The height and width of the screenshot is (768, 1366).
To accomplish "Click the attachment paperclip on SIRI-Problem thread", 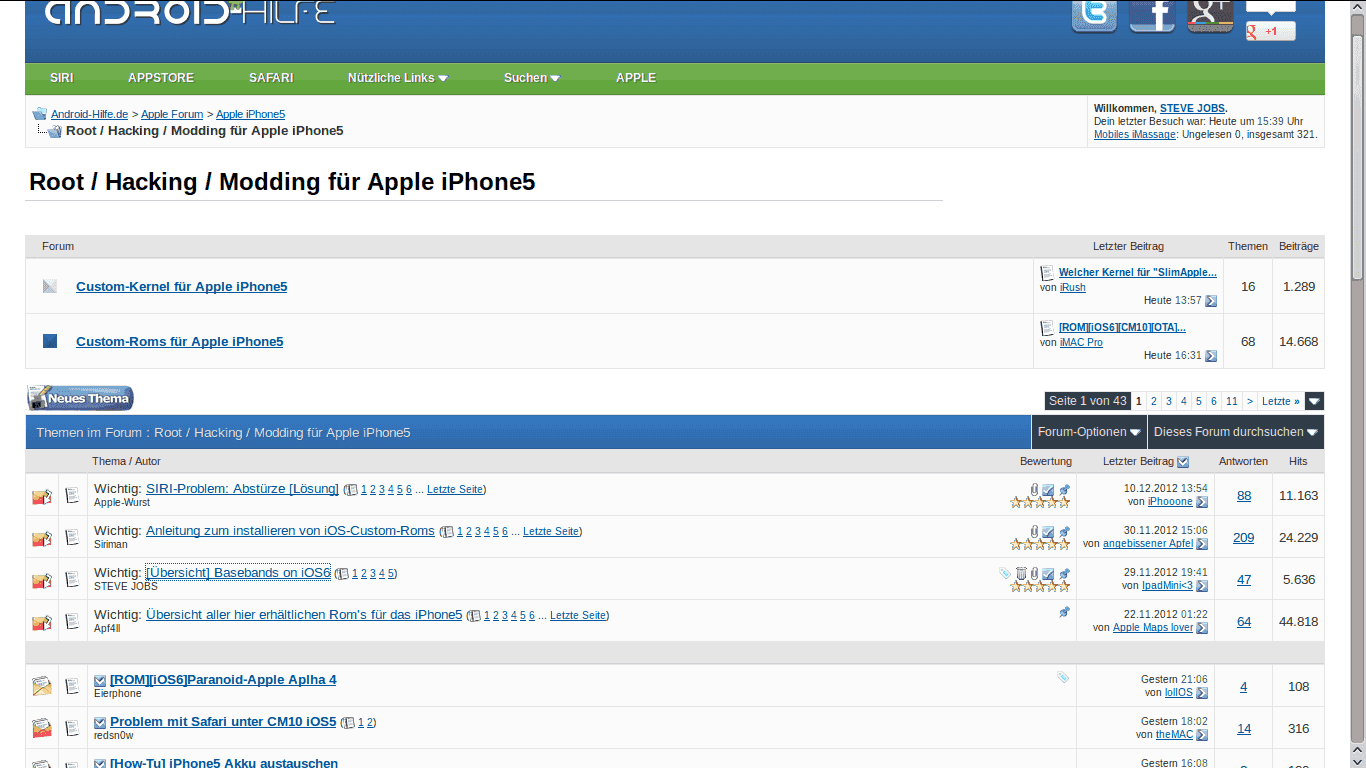I will pyautogui.click(x=1034, y=489).
